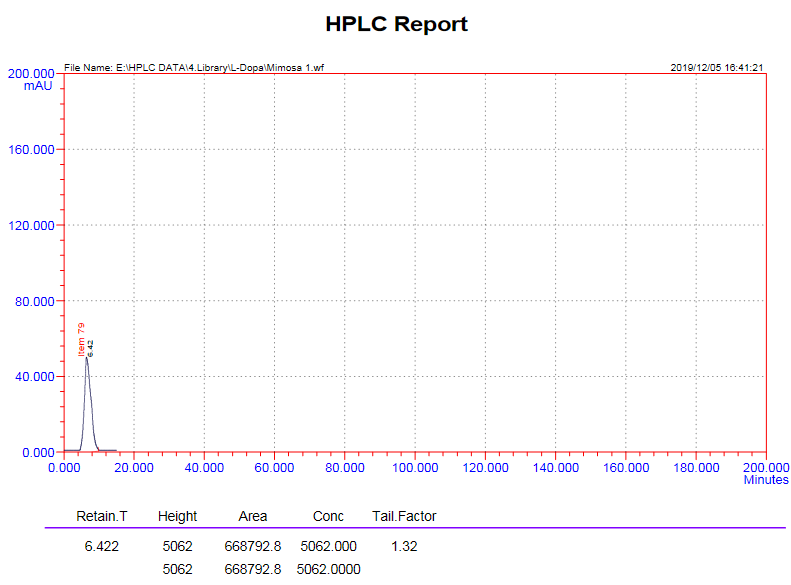The height and width of the screenshot is (585, 791).
Task: Click the Retain.T column header
Action: (x=102, y=516)
